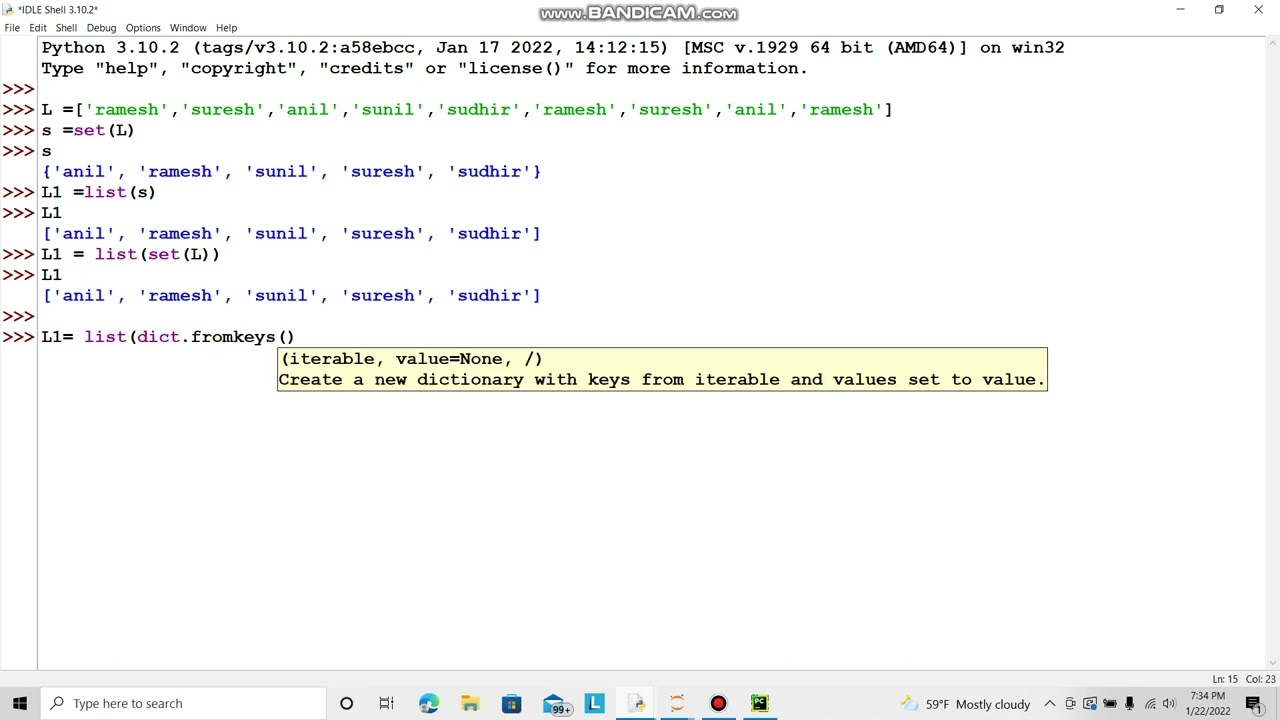Click the line 's =set(L)'
Image resolution: width=1280 pixels, height=720 pixels.
tap(88, 130)
